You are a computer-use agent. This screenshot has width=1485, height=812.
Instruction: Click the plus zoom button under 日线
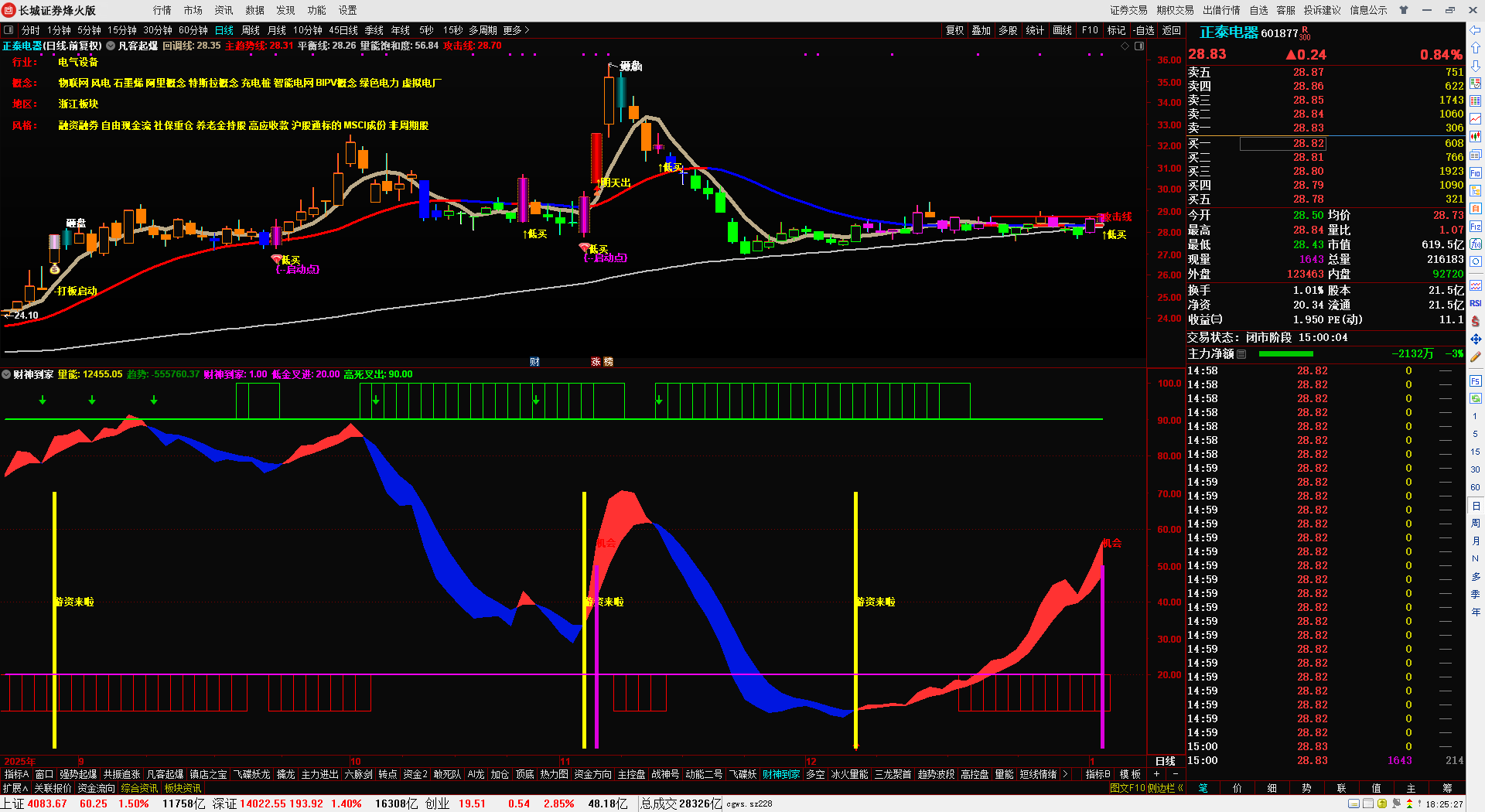(x=1157, y=774)
